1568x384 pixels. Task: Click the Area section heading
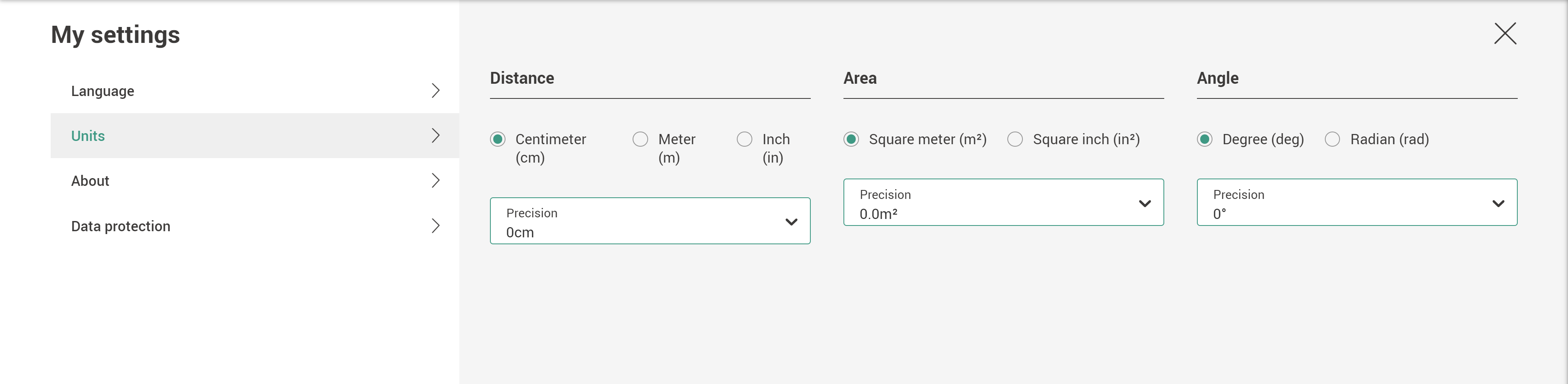point(860,78)
